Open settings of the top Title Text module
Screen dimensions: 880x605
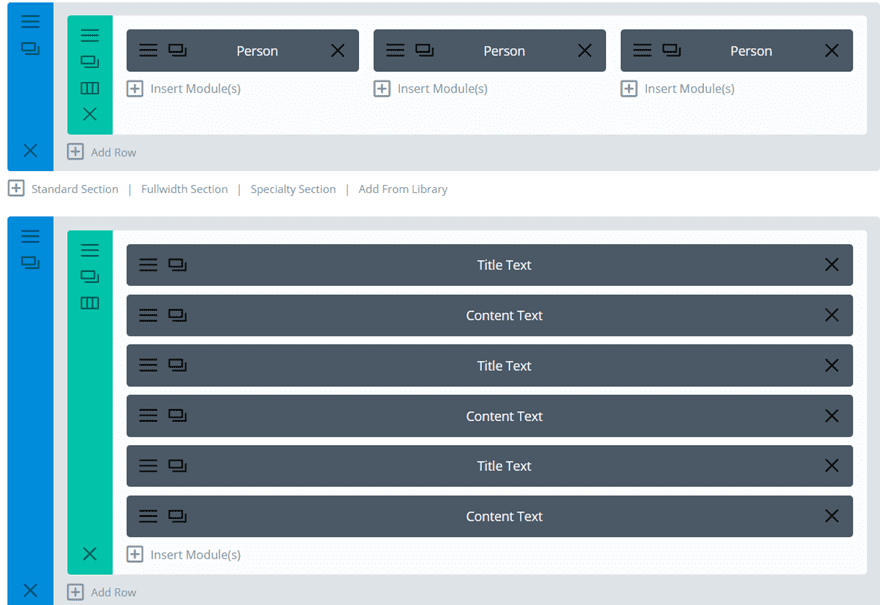[148, 264]
